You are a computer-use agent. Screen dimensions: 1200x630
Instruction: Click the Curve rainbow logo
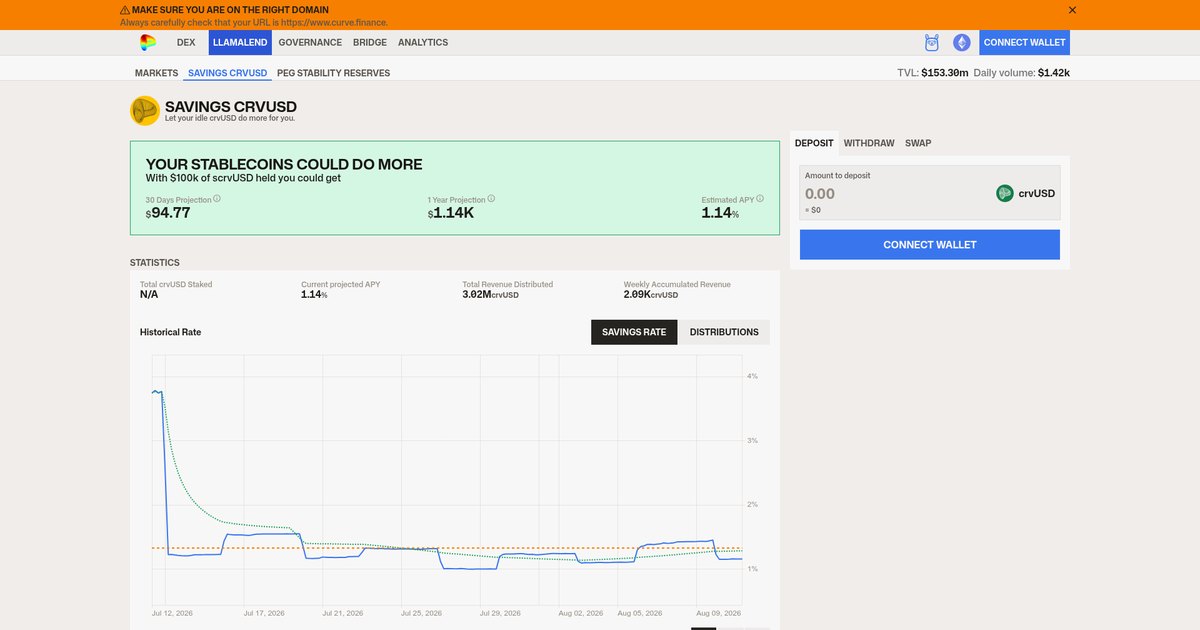pyautogui.click(x=148, y=42)
